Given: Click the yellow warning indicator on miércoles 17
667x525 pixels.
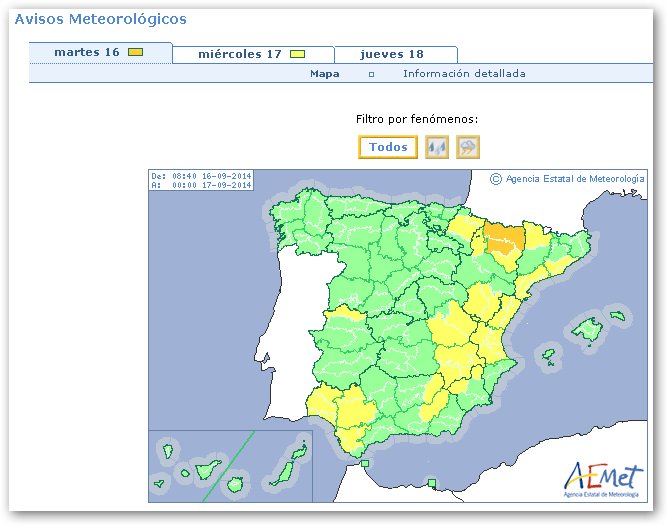Looking at the screenshot, I should coord(297,54).
